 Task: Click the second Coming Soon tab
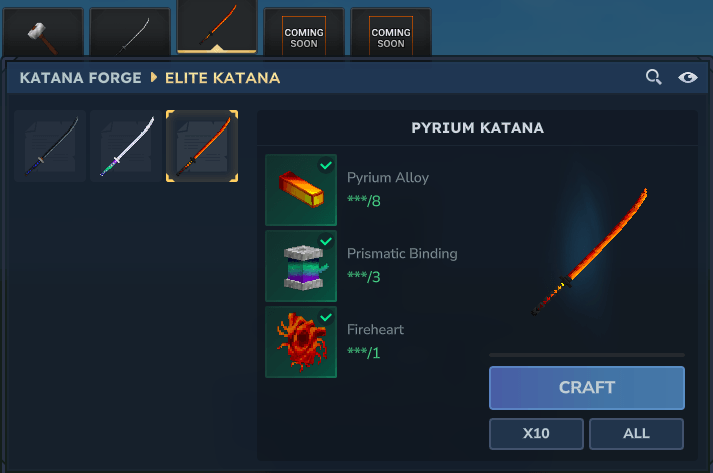point(391,33)
